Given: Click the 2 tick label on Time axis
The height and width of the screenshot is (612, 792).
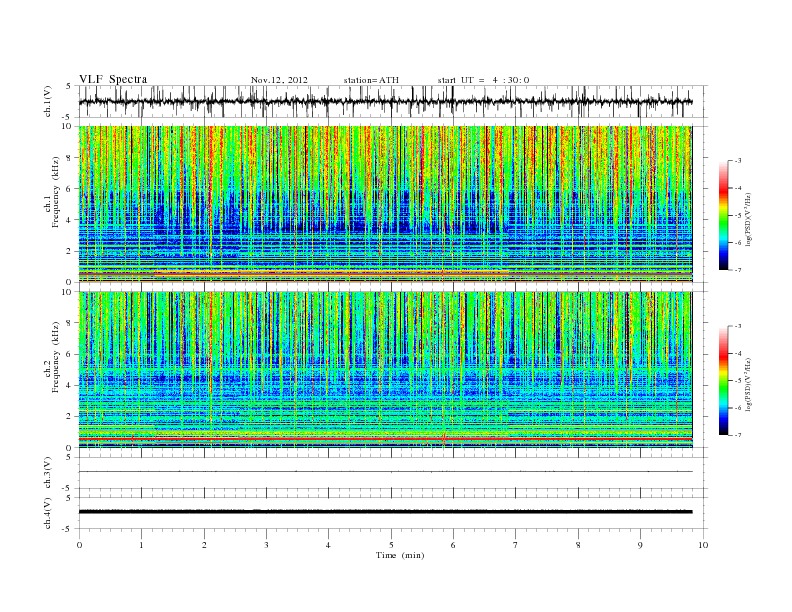Looking at the screenshot, I should 204,545.
